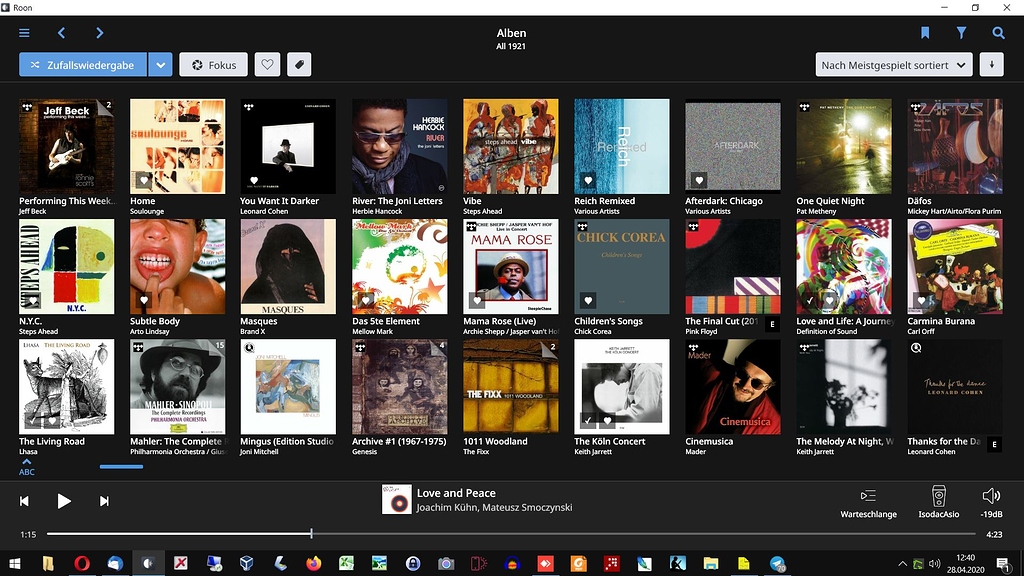Click the filter funnel icon
1024x576 pixels.
coord(961,33)
